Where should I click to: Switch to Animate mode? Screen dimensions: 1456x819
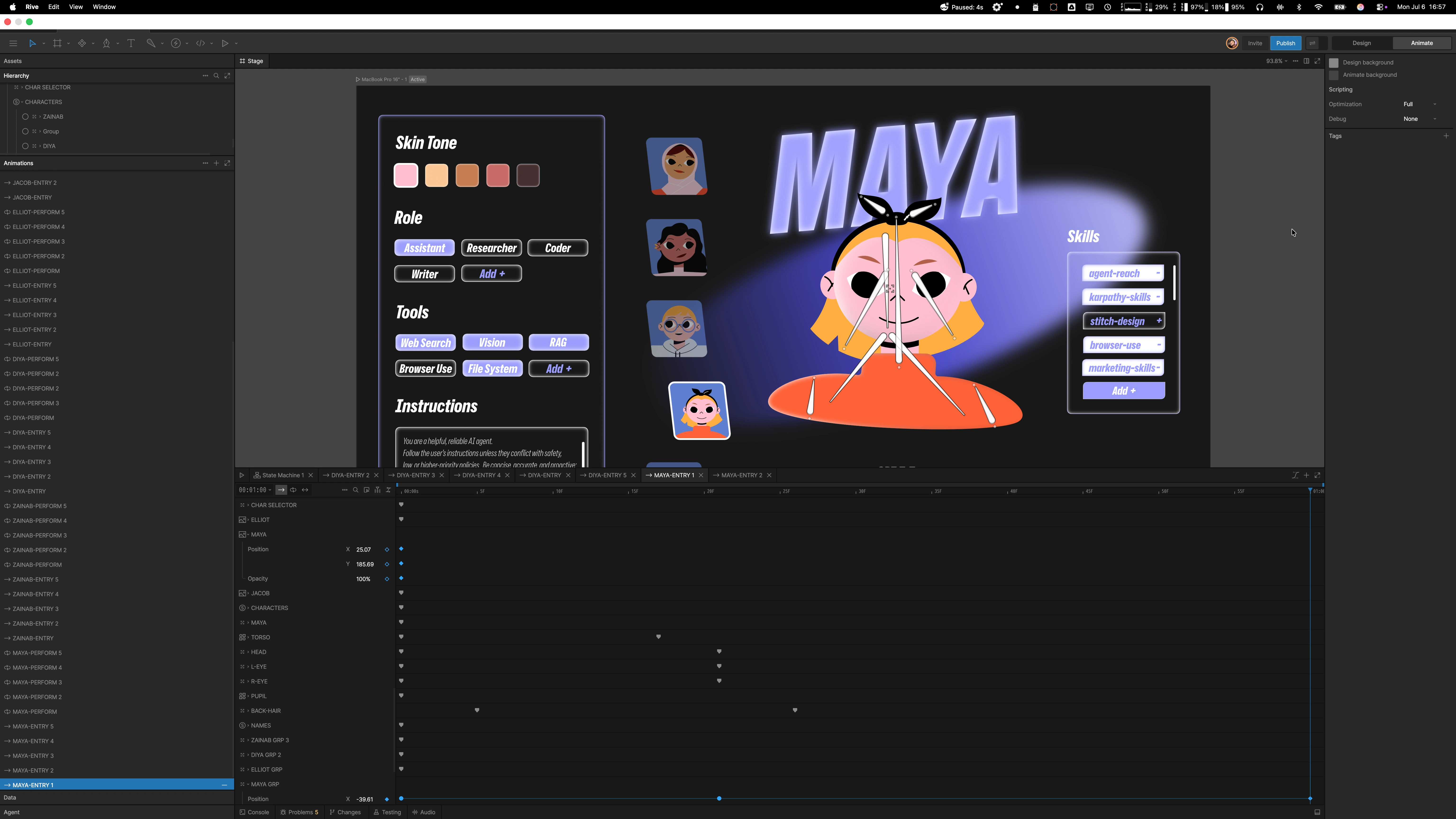coord(1422,43)
